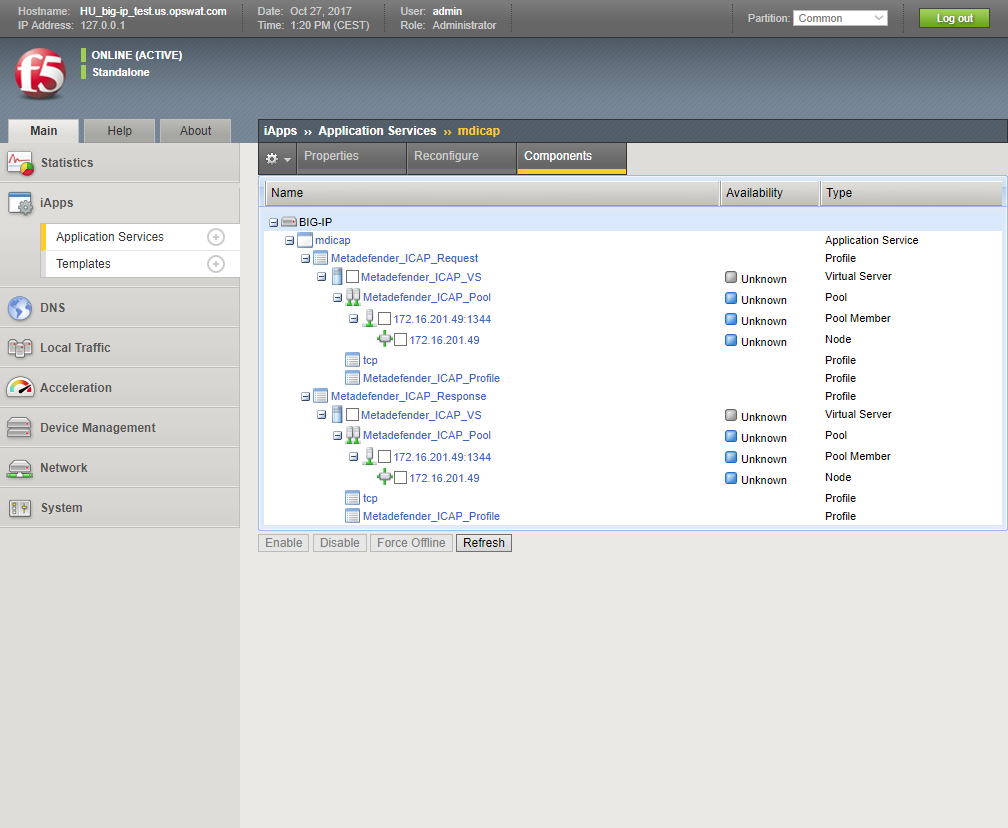
Task: Open the Local Traffic menu
Action: 120,348
